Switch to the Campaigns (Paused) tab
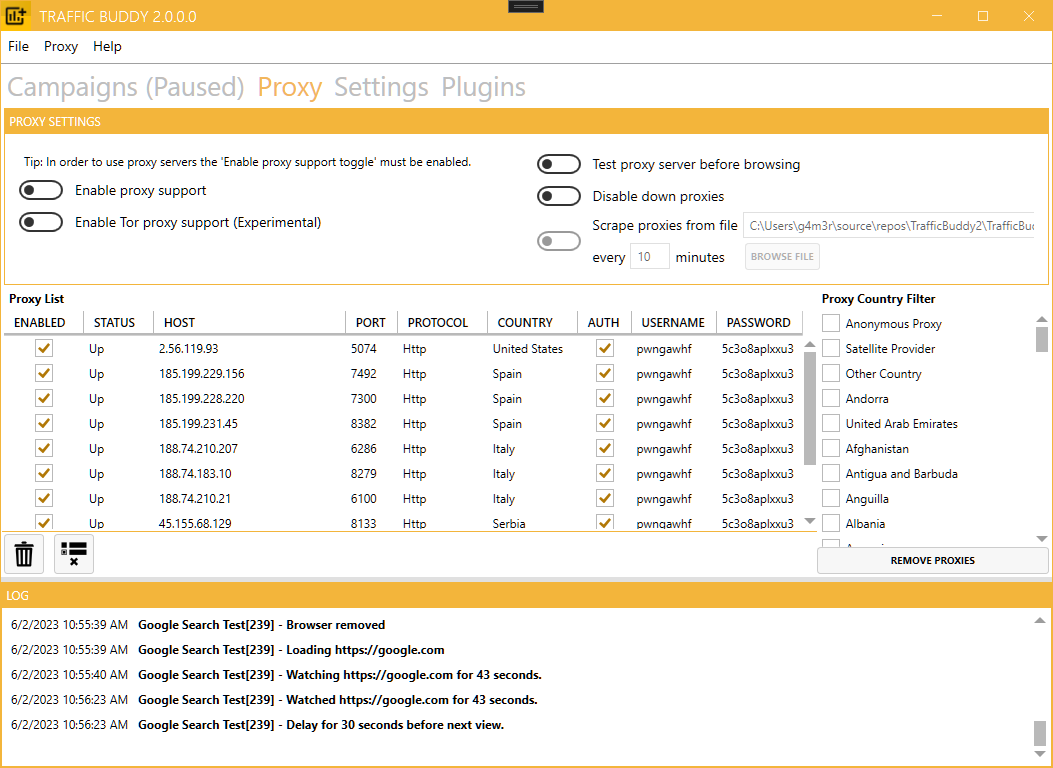Image resolution: width=1053 pixels, height=768 pixels. (126, 87)
